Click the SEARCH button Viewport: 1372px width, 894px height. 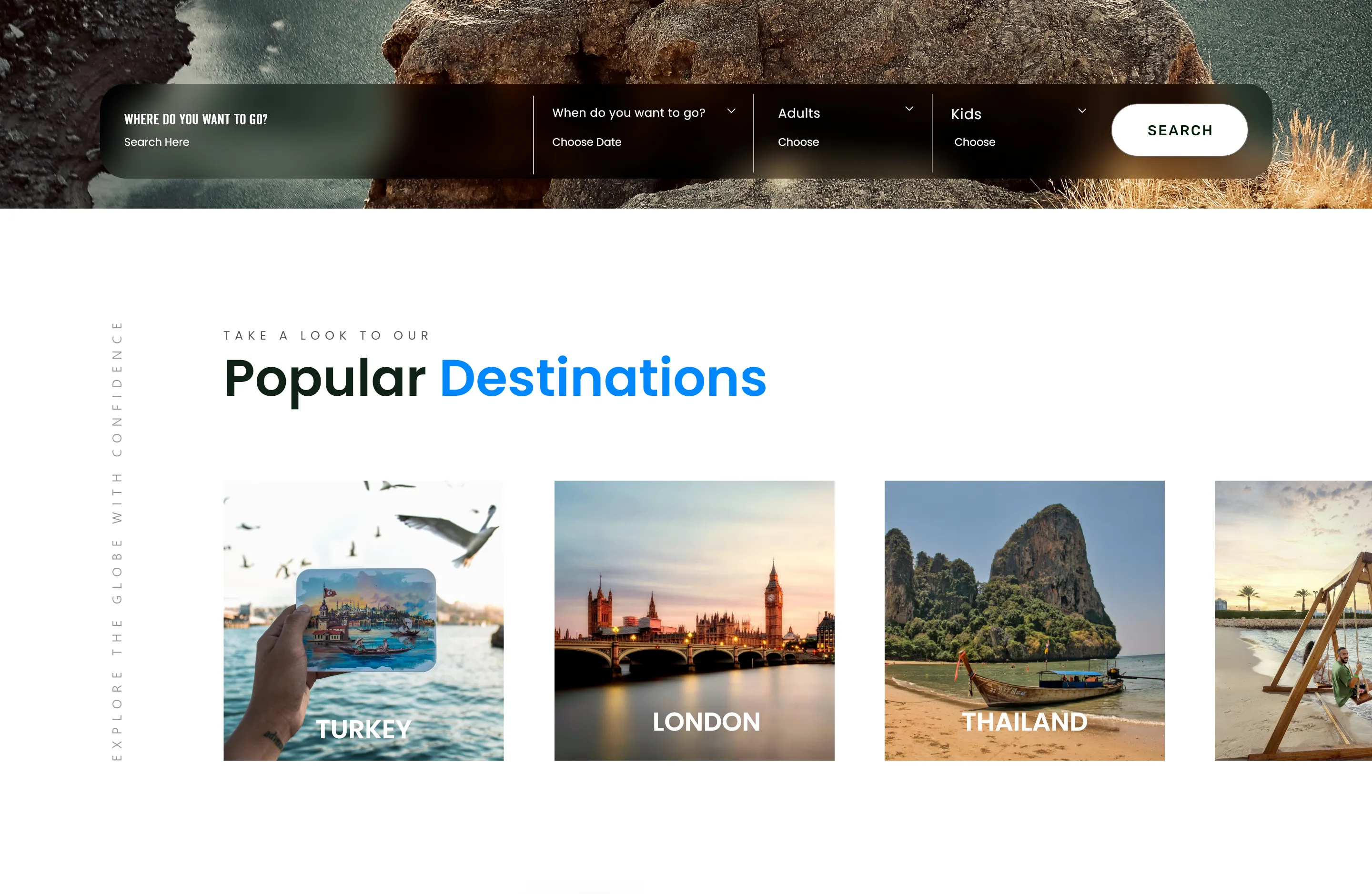coord(1180,131)
